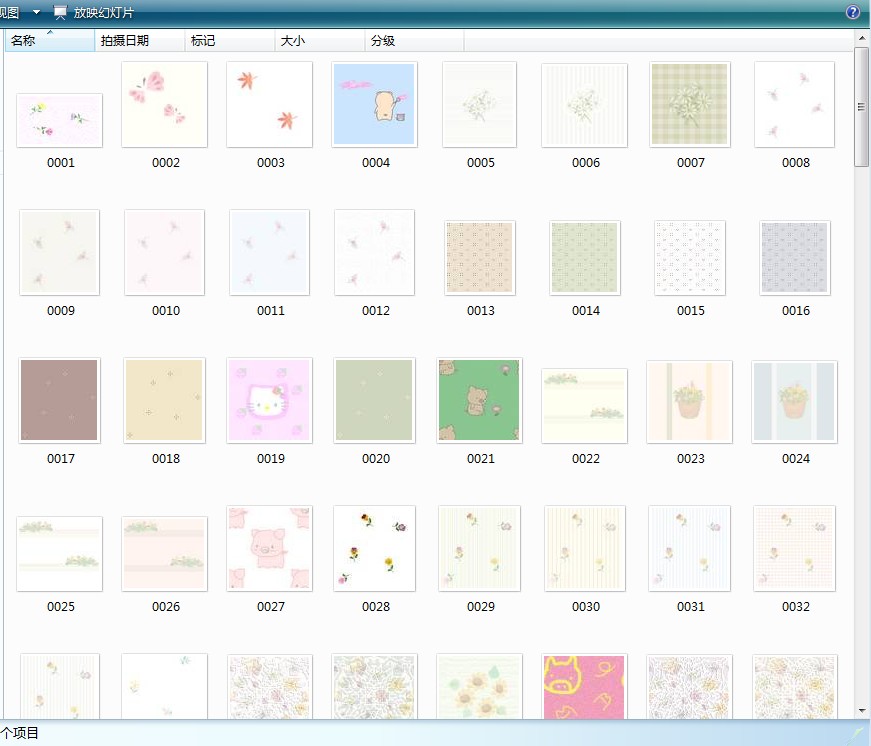Select the 0025 white garden border thumbnail
The height and width of the screenshot is (746, 871).
click(59, 554)
